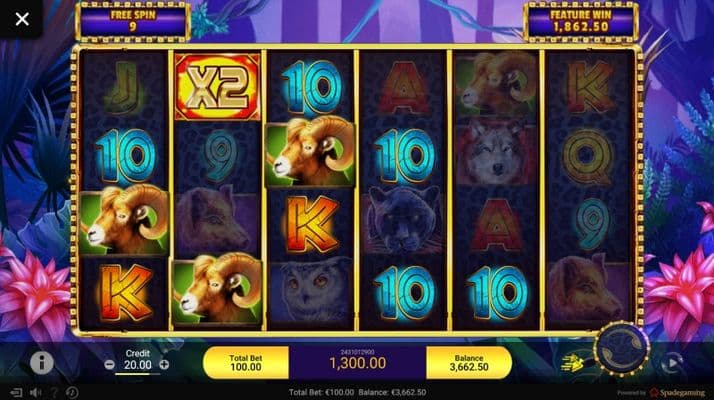
Task: Toggle turbo spin mode
Action: (572, 363)
